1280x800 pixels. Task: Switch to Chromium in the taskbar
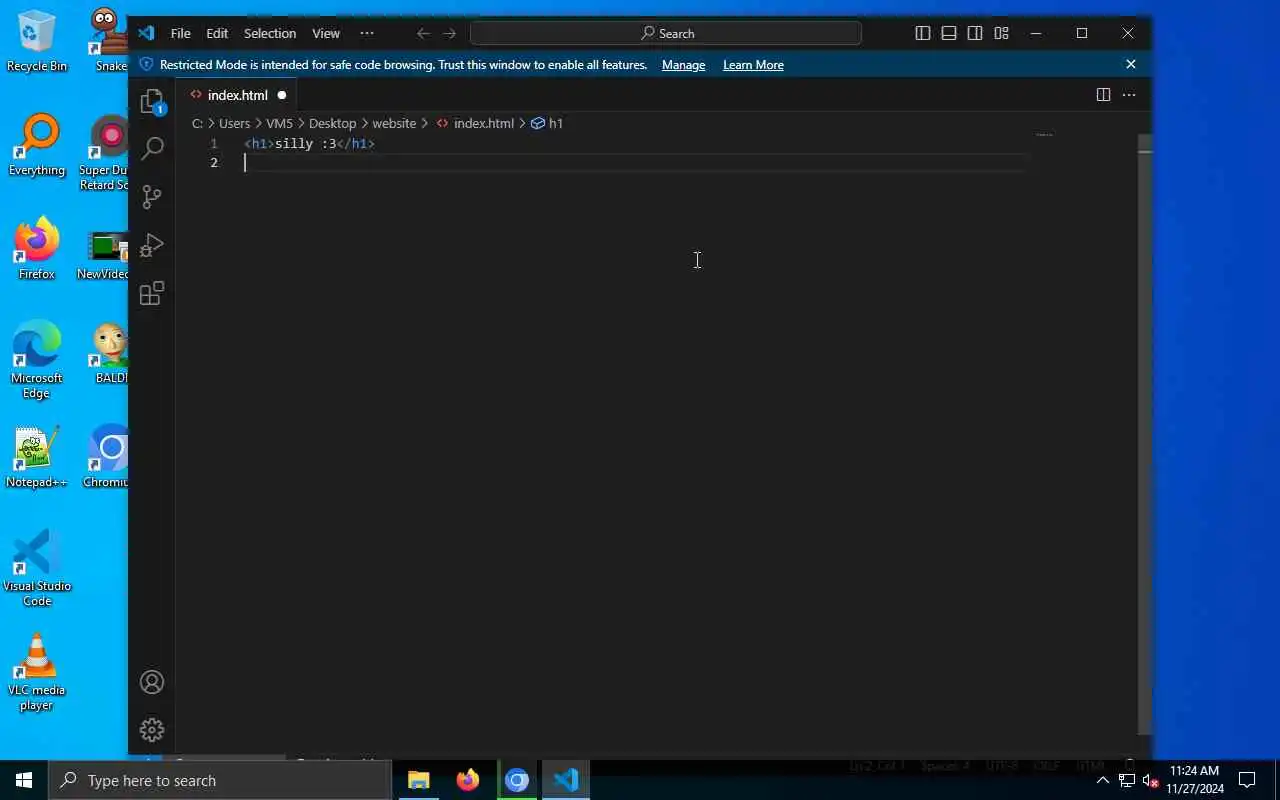click(x=517, y=780)
